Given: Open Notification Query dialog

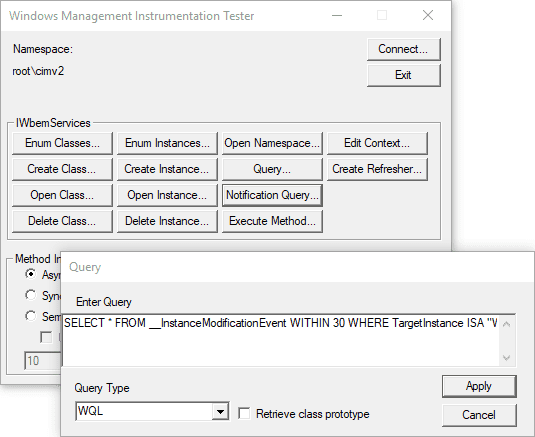Looking at the screenshot, I should click(x=272, y=195).
